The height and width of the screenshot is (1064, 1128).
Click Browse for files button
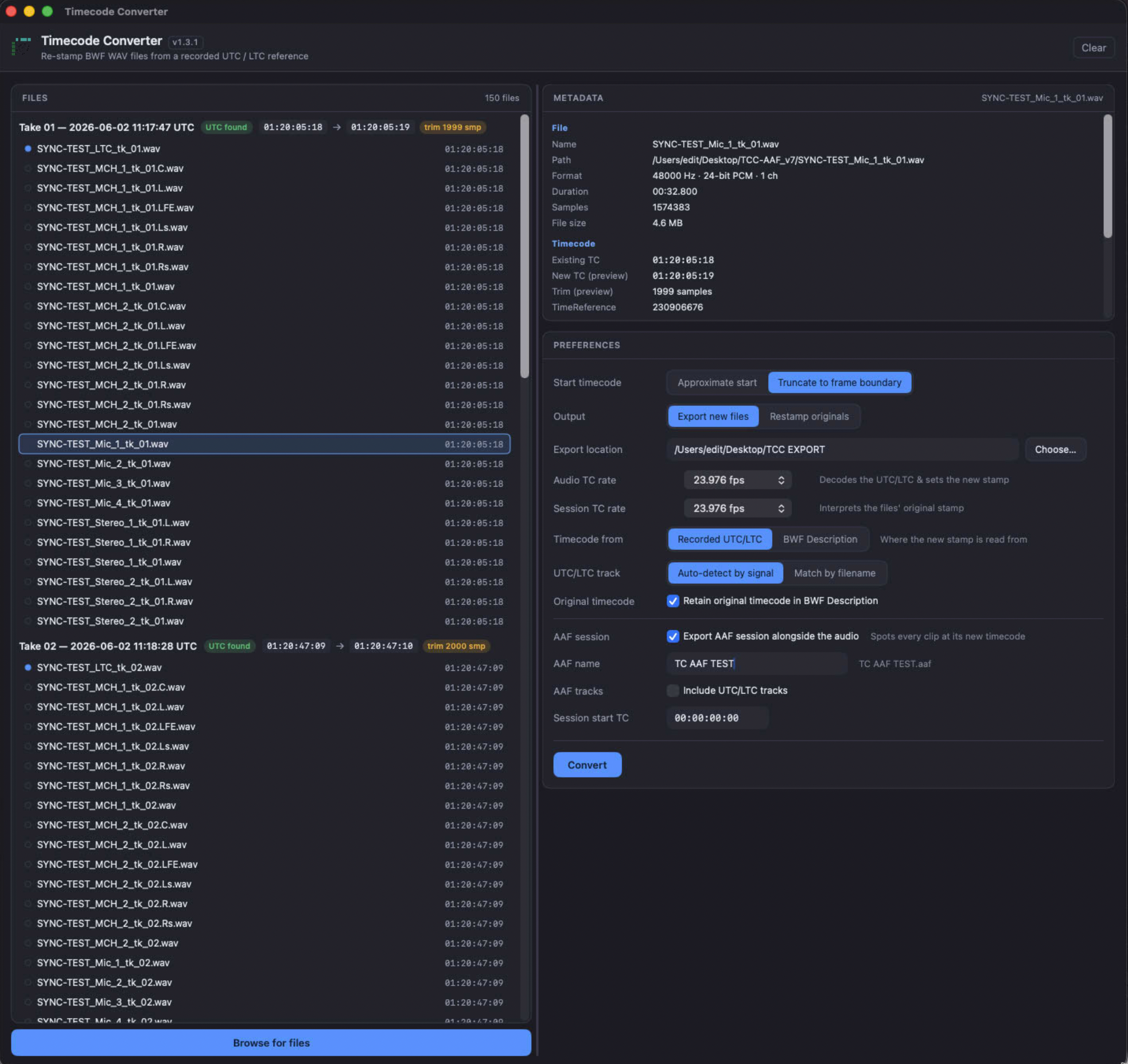[271, 1043]
